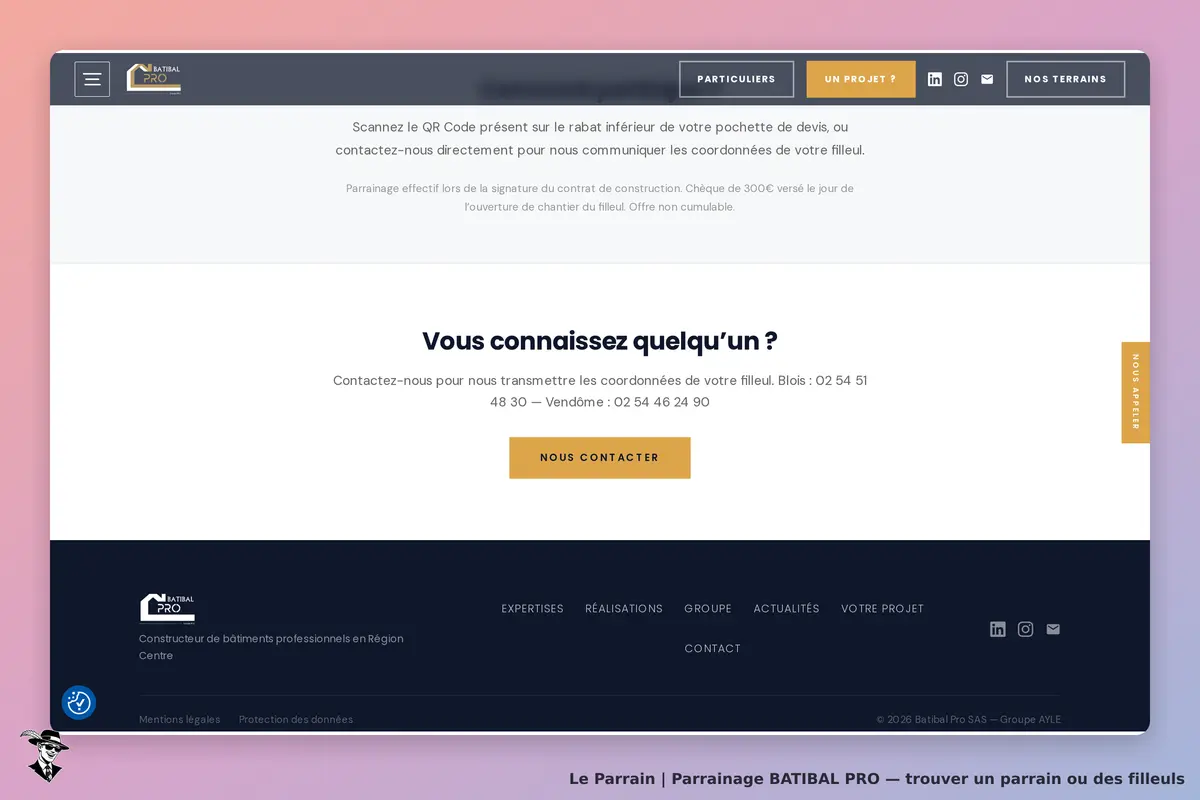Open GROUPE in the footer menu
This screenshot has width=1200, height=800.
click(708, 608)
